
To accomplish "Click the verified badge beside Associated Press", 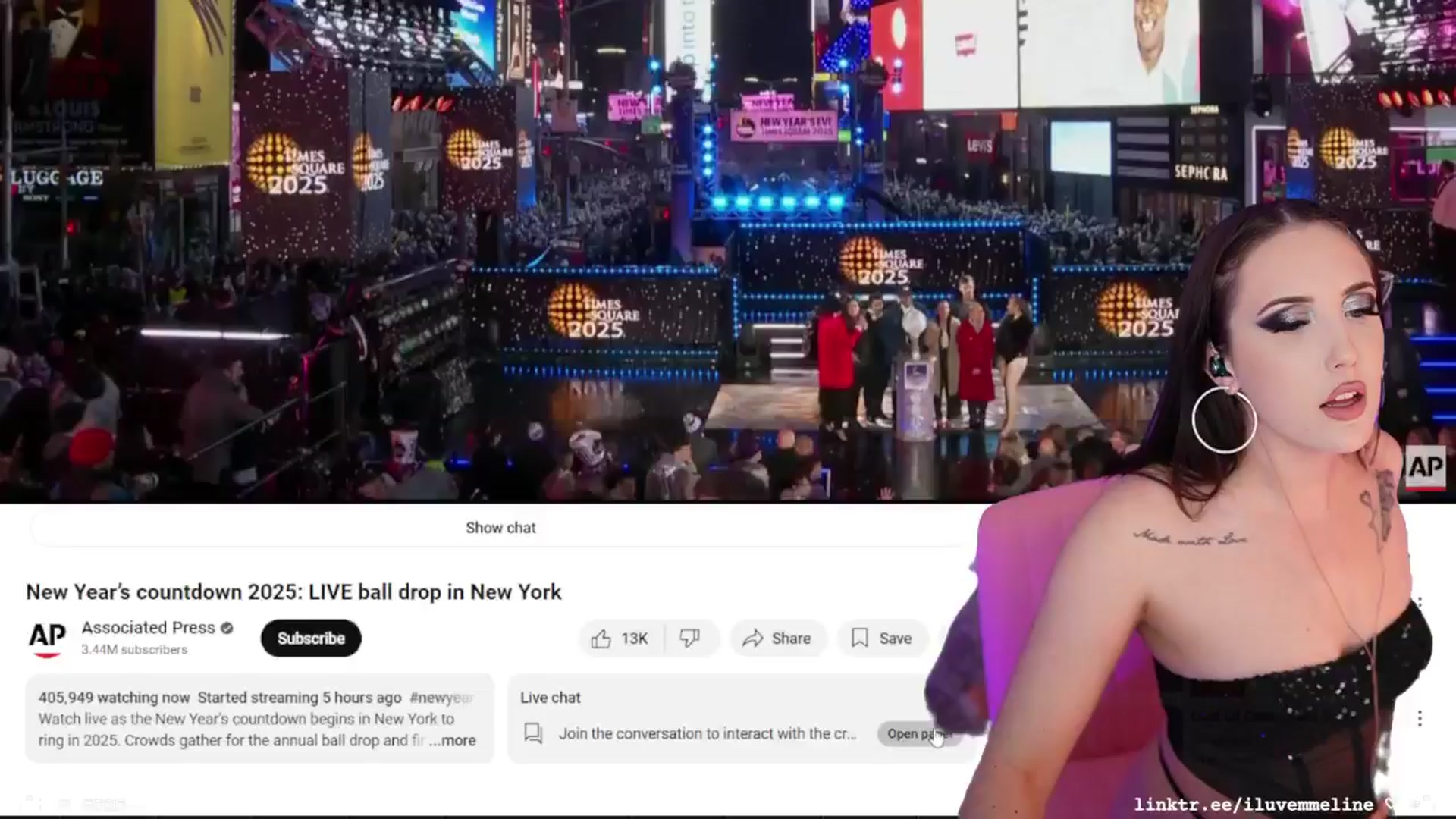I will 227,628.
